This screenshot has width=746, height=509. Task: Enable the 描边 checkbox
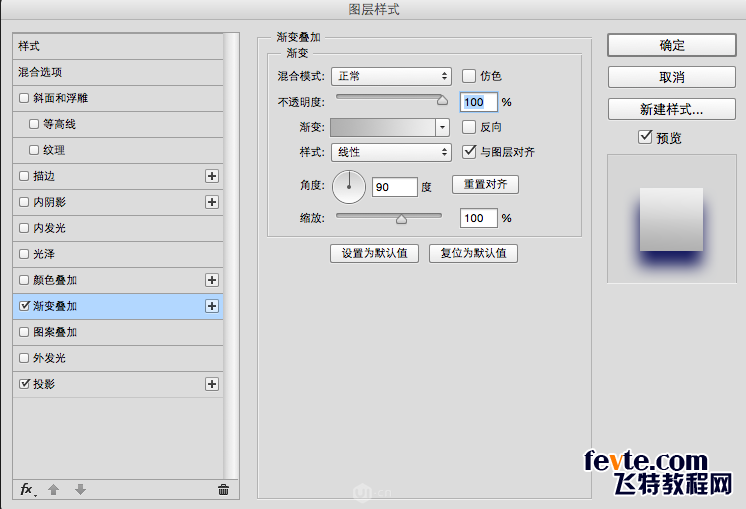(x=24, y=176)
